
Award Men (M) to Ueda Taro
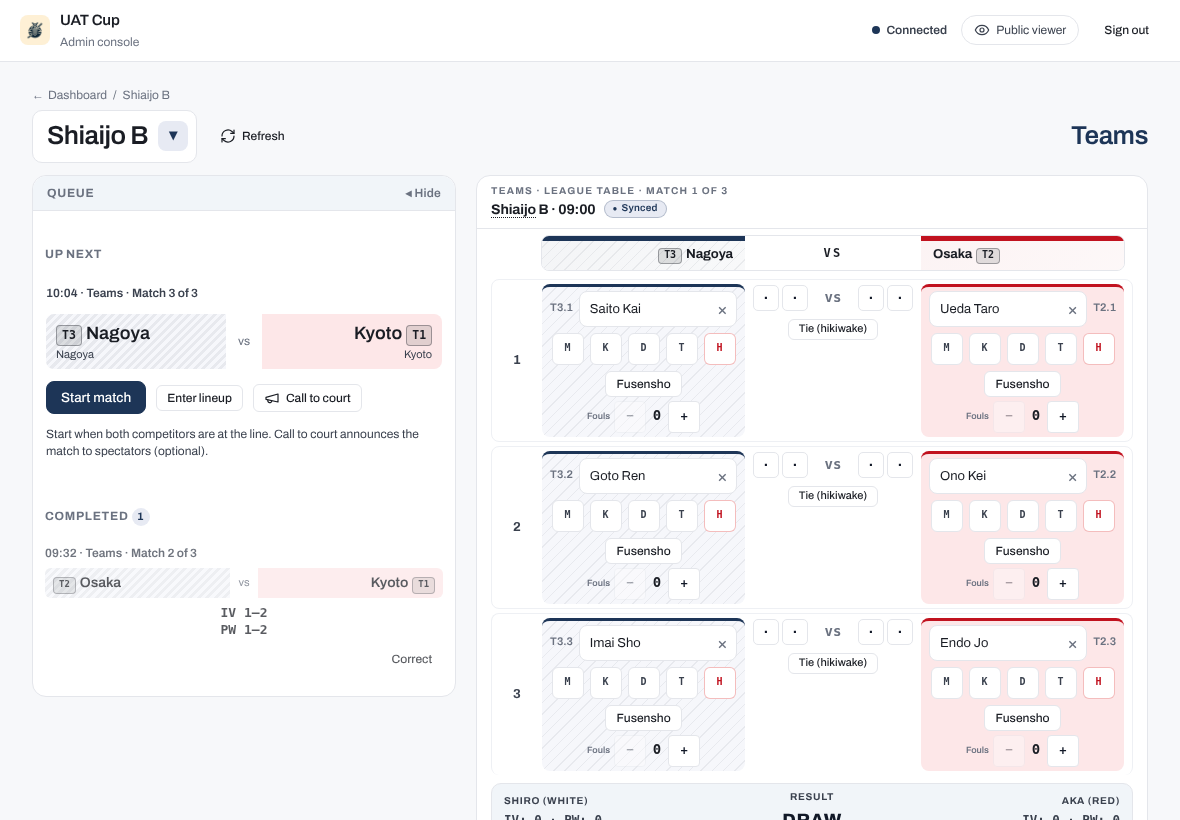(x=947, y=348)
